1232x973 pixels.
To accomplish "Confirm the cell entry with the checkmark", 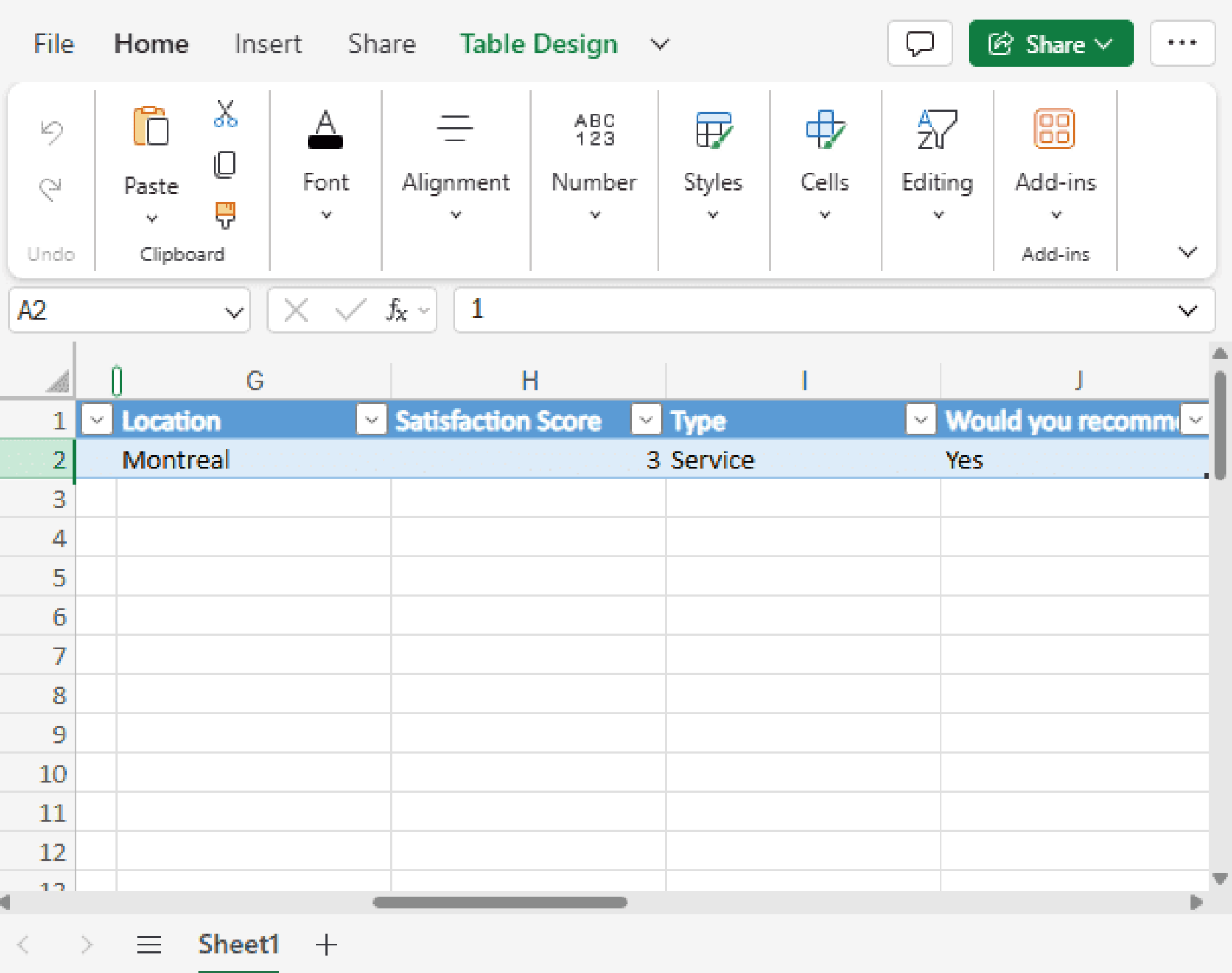I will 349,310.
